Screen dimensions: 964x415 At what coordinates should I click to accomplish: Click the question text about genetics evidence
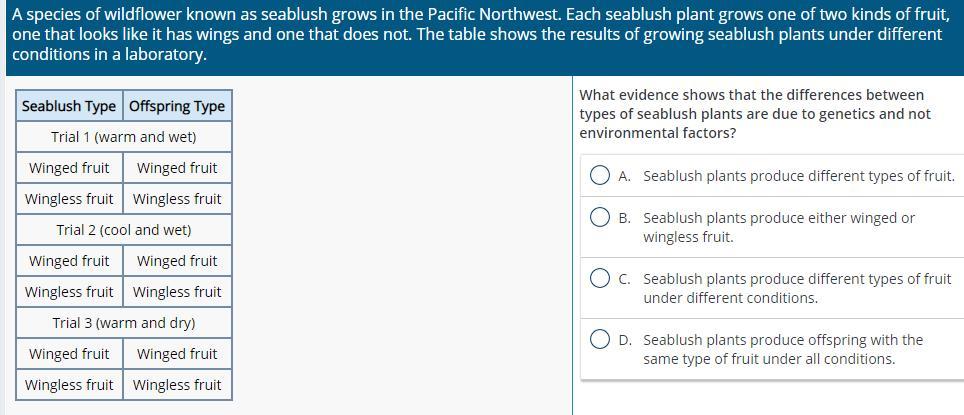tap(755, 114)
